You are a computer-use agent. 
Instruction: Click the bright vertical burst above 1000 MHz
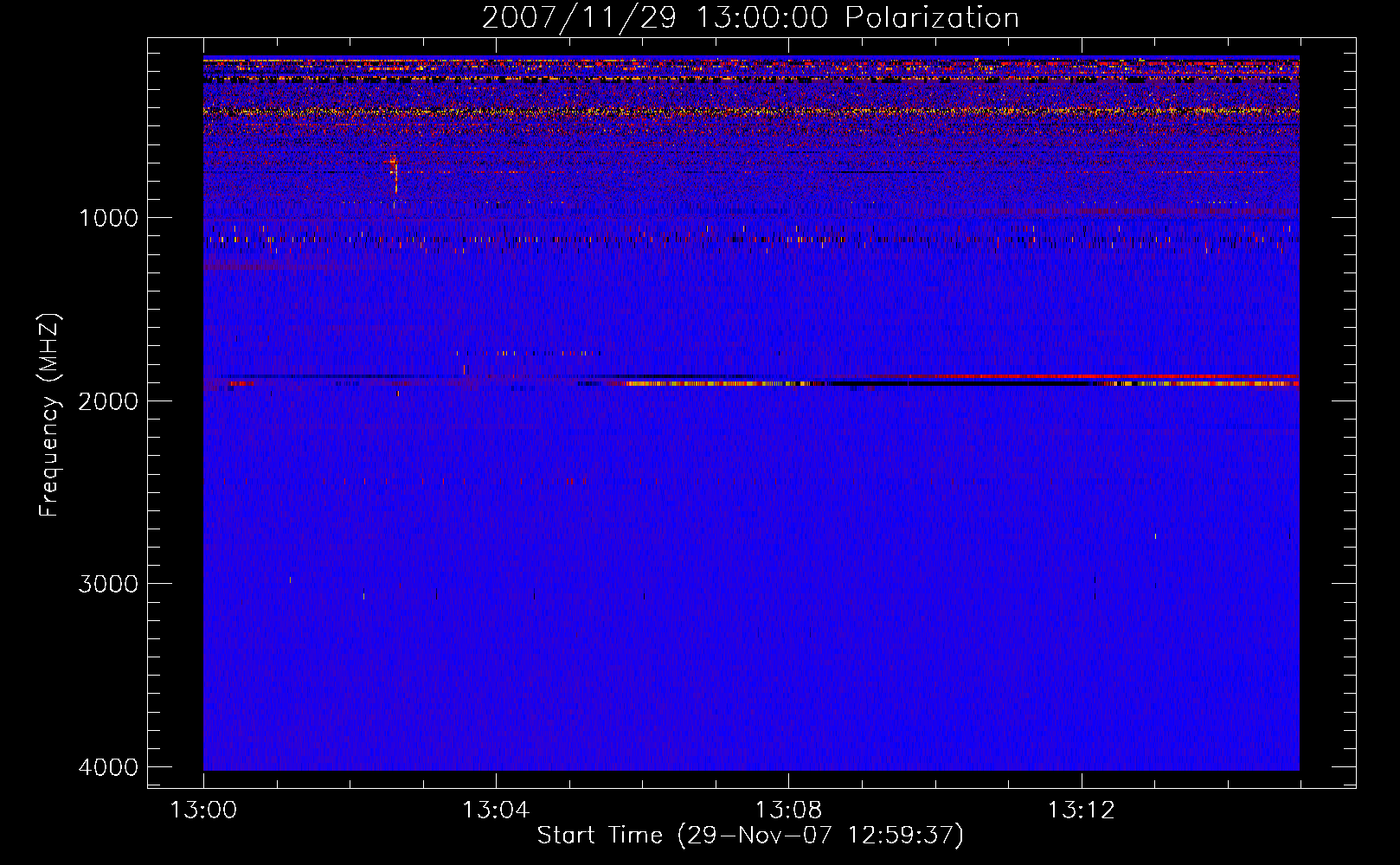(395, 171)
